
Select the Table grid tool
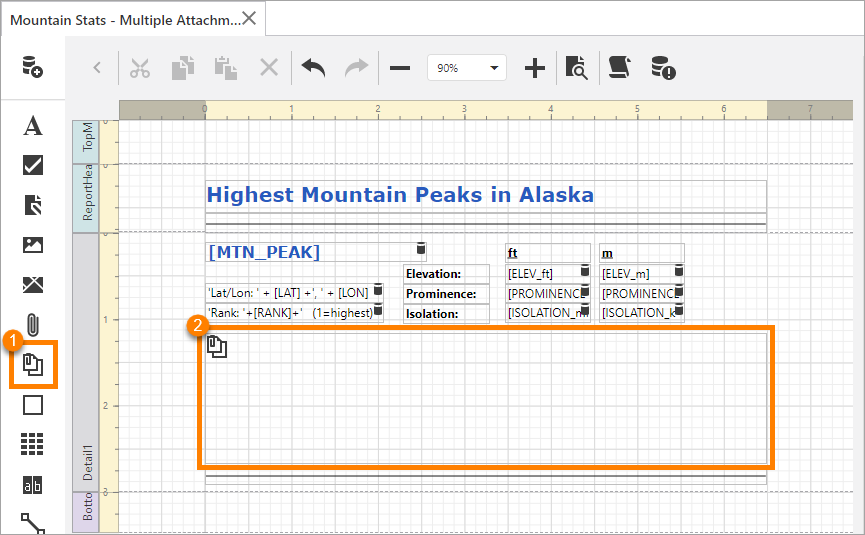[x=32, y=444]
